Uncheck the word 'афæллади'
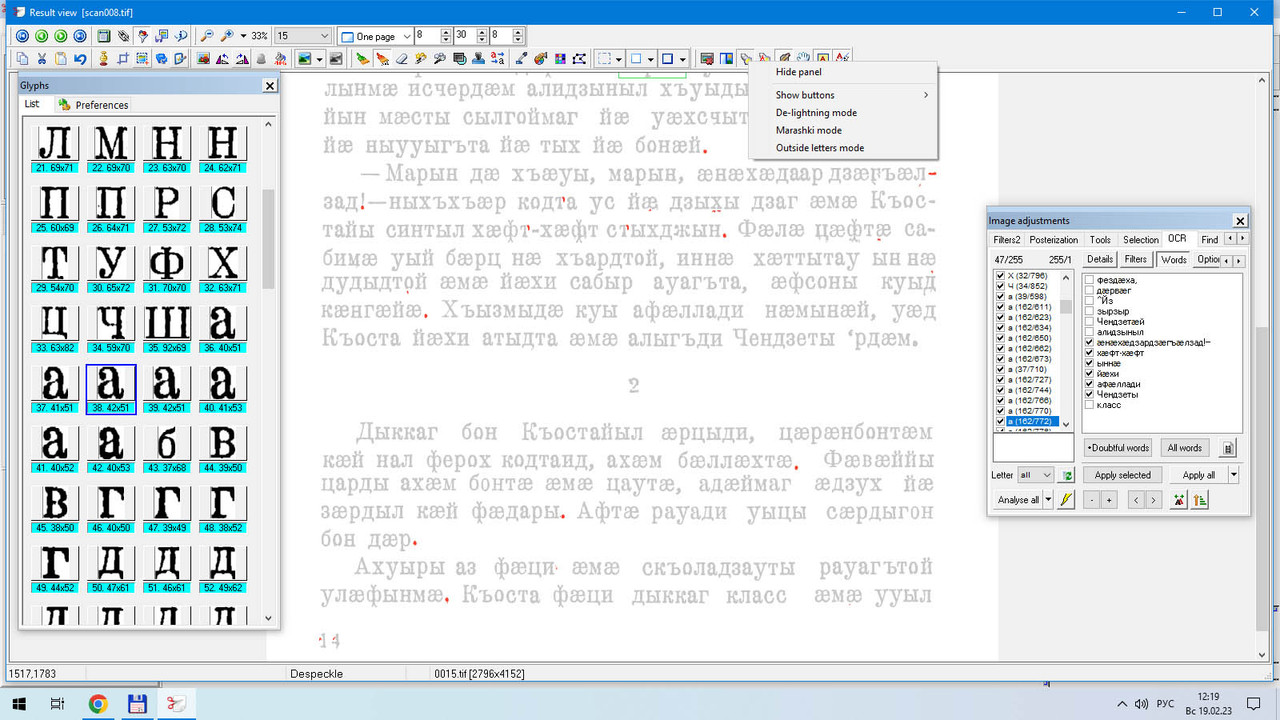1280x720 pixels. (1090, 384)
